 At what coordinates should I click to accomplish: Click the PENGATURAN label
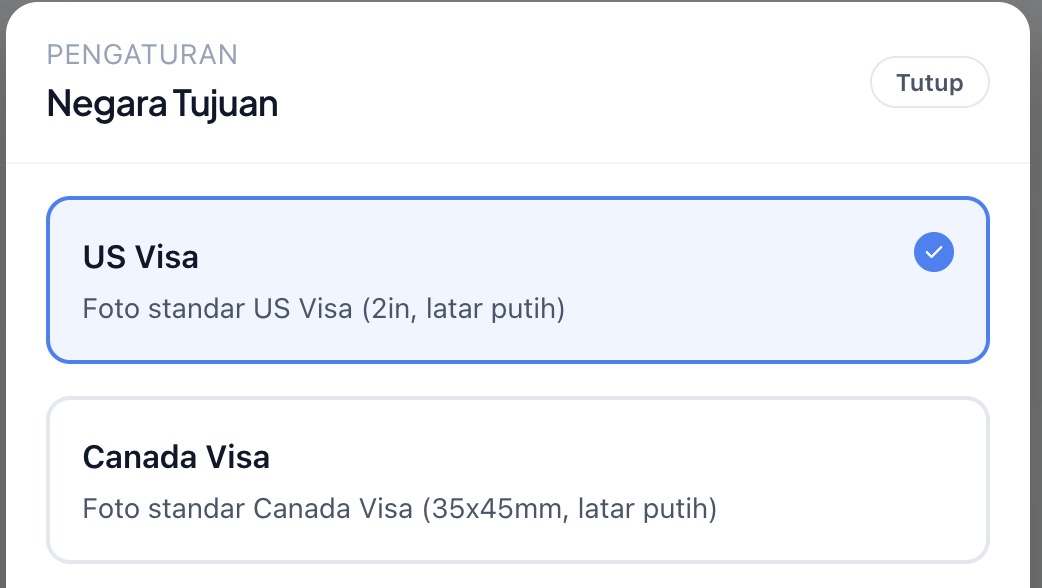[141, 54]
